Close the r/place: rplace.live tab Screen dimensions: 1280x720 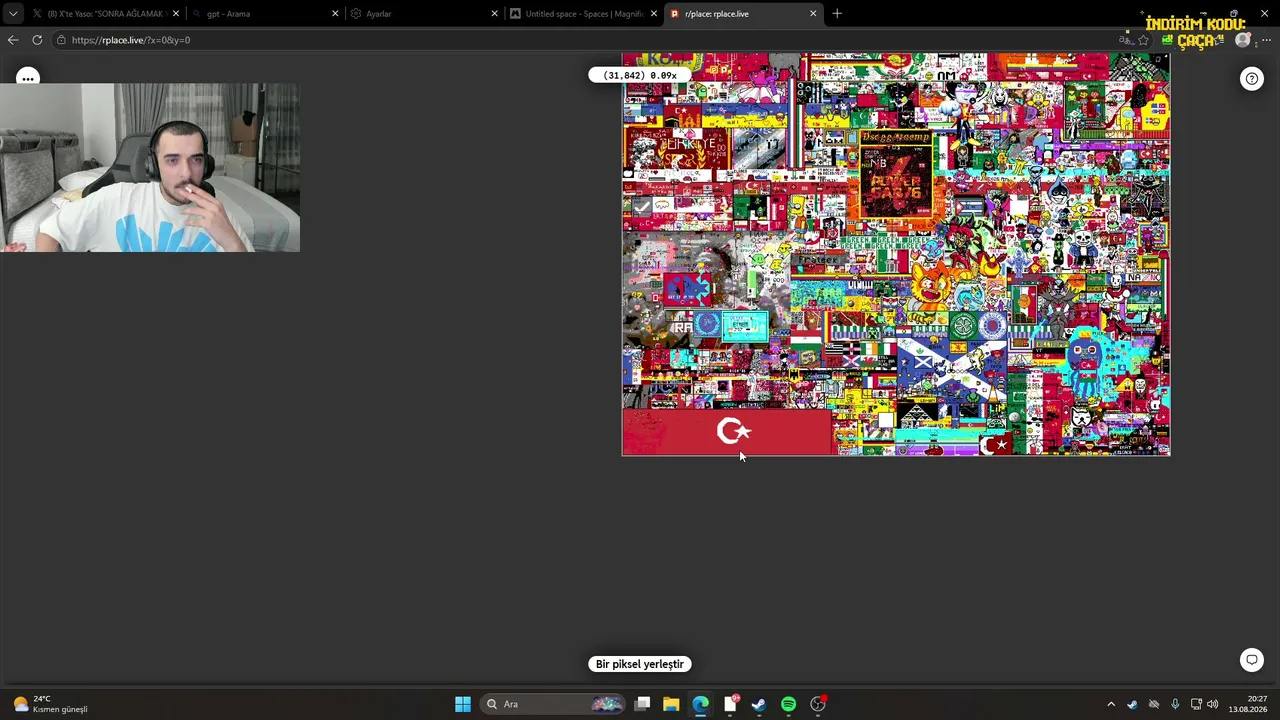pos(813,14)
